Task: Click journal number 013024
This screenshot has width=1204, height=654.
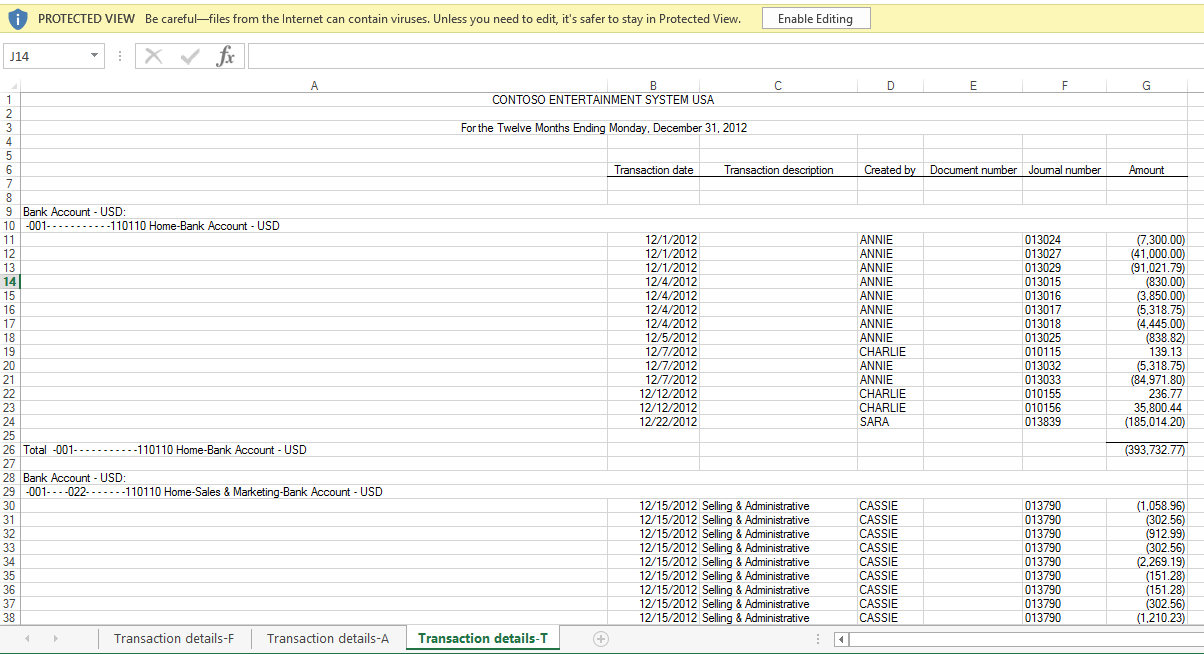Action: pos(1043,240)
